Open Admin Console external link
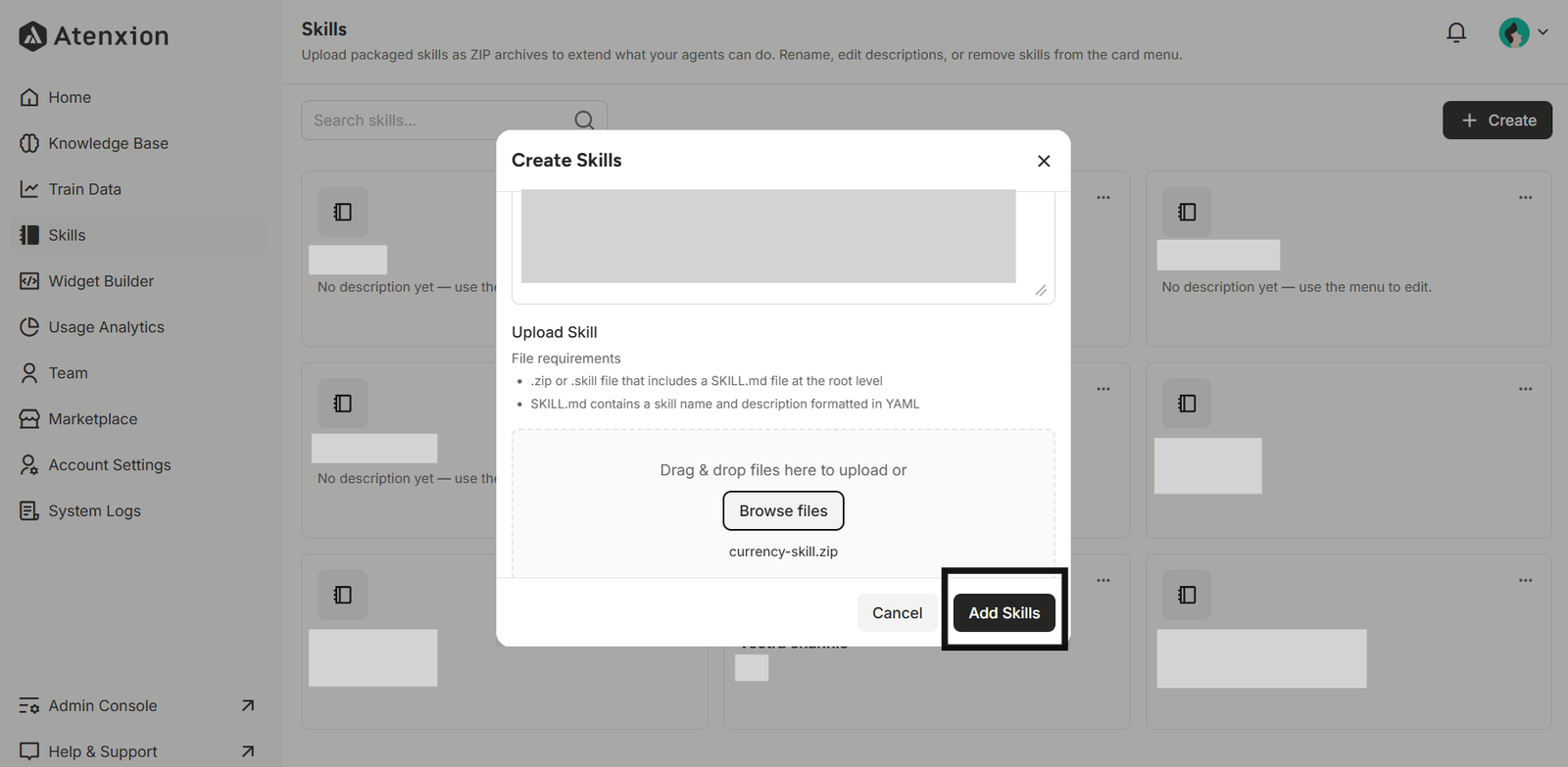 138,705
